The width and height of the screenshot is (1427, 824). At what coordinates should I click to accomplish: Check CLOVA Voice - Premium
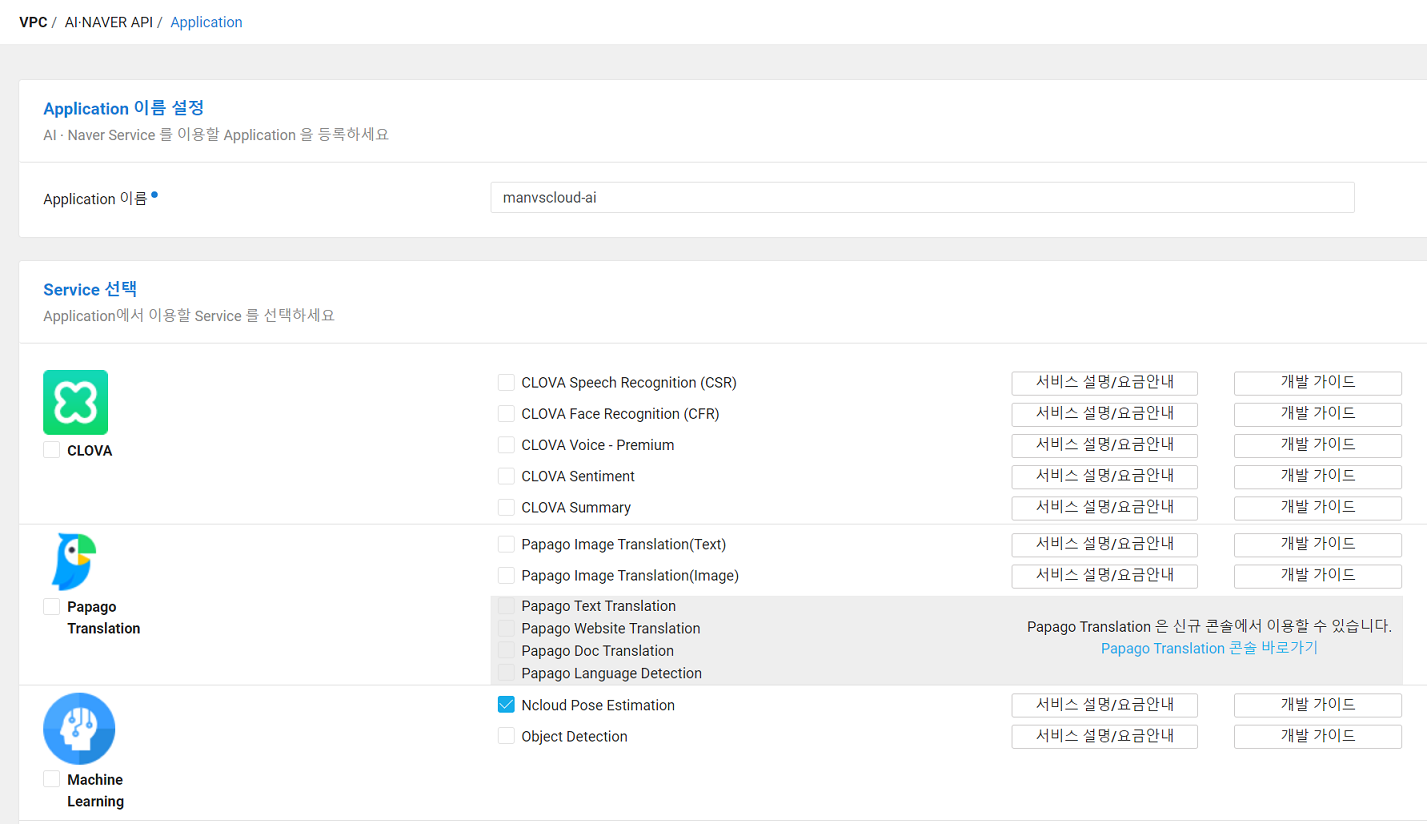click(x=506, y=444)
